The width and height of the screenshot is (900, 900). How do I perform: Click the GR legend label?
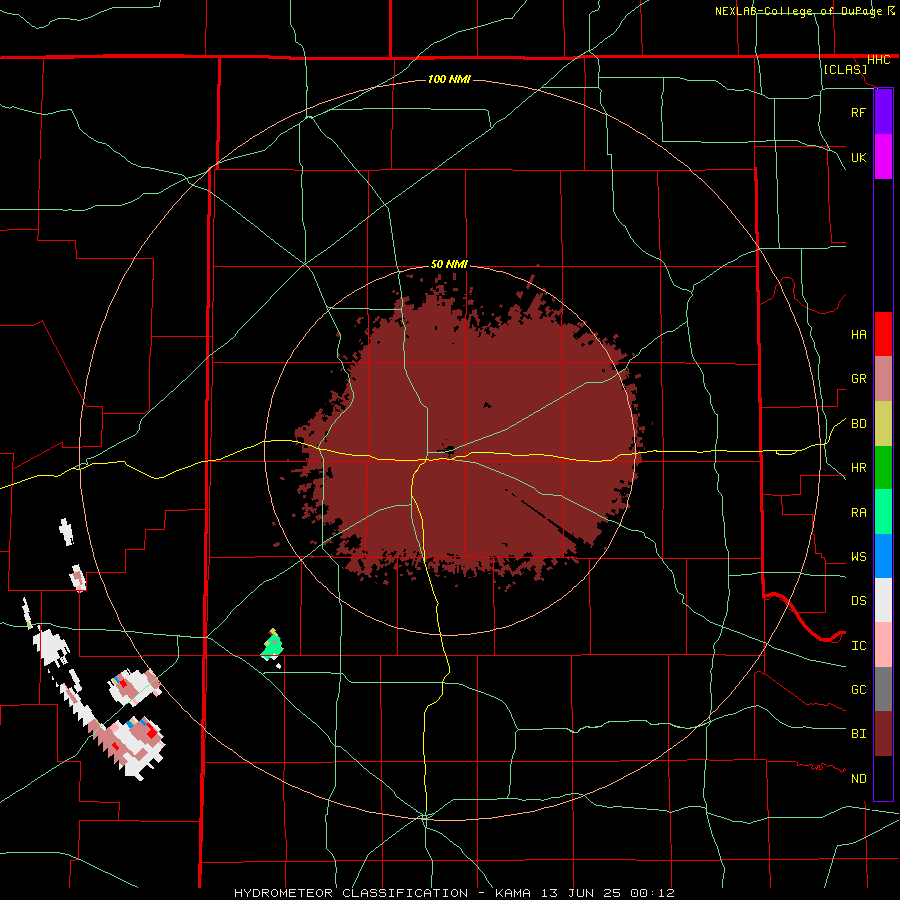[x=858, y=379]
